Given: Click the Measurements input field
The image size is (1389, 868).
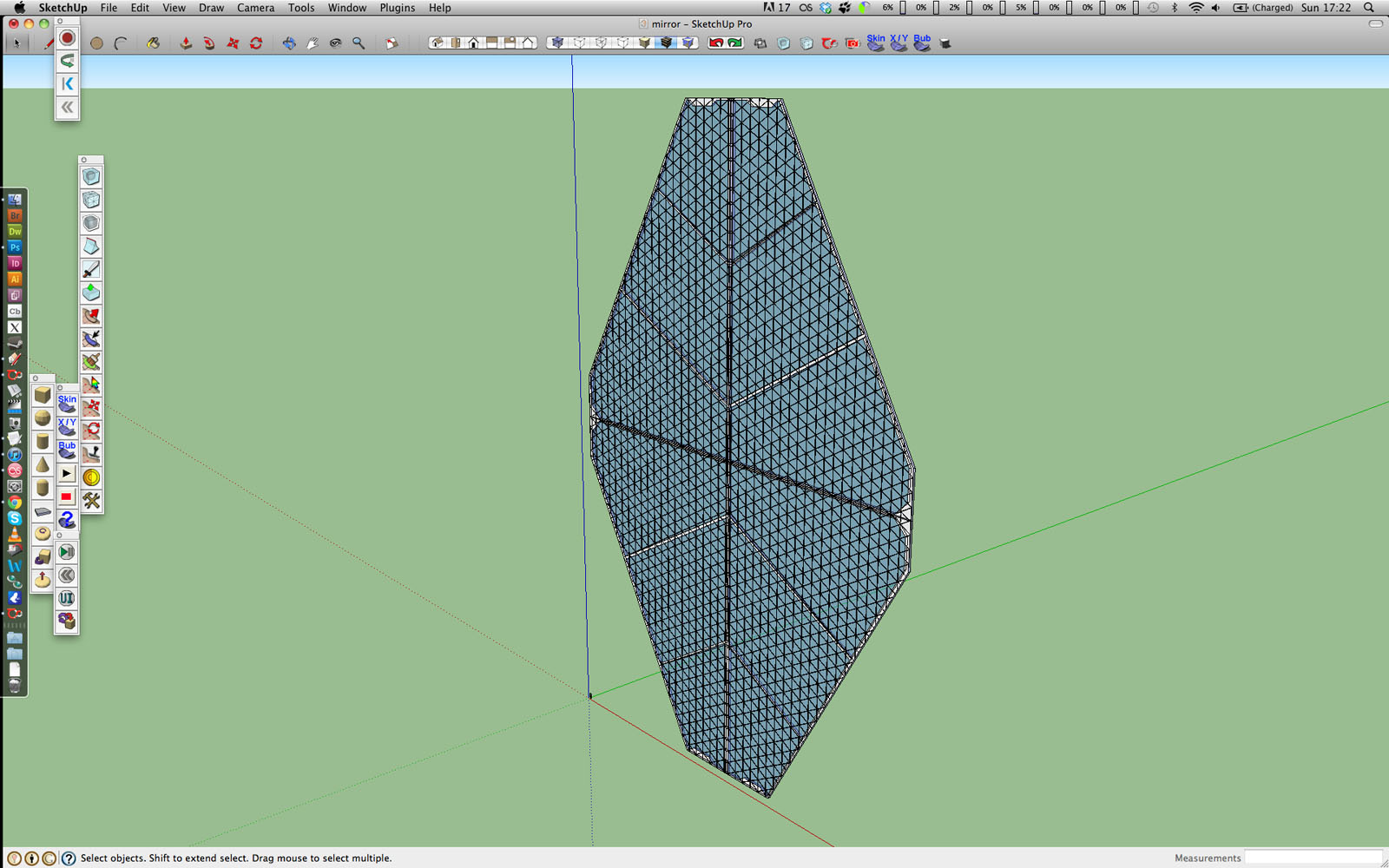Looking at the screenshot, I should pos(1314,858).
